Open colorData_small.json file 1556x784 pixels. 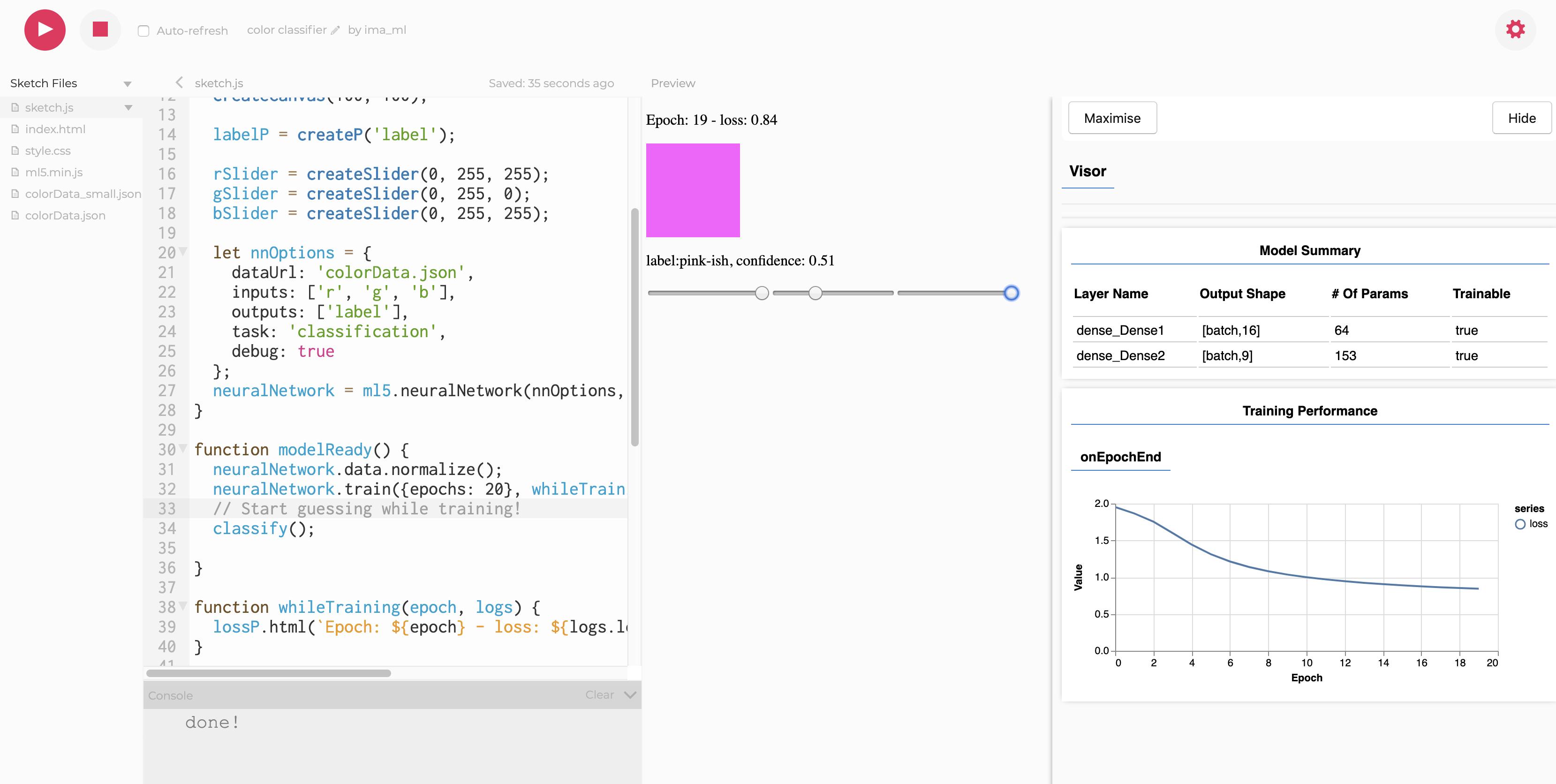(x=83, y=194)
